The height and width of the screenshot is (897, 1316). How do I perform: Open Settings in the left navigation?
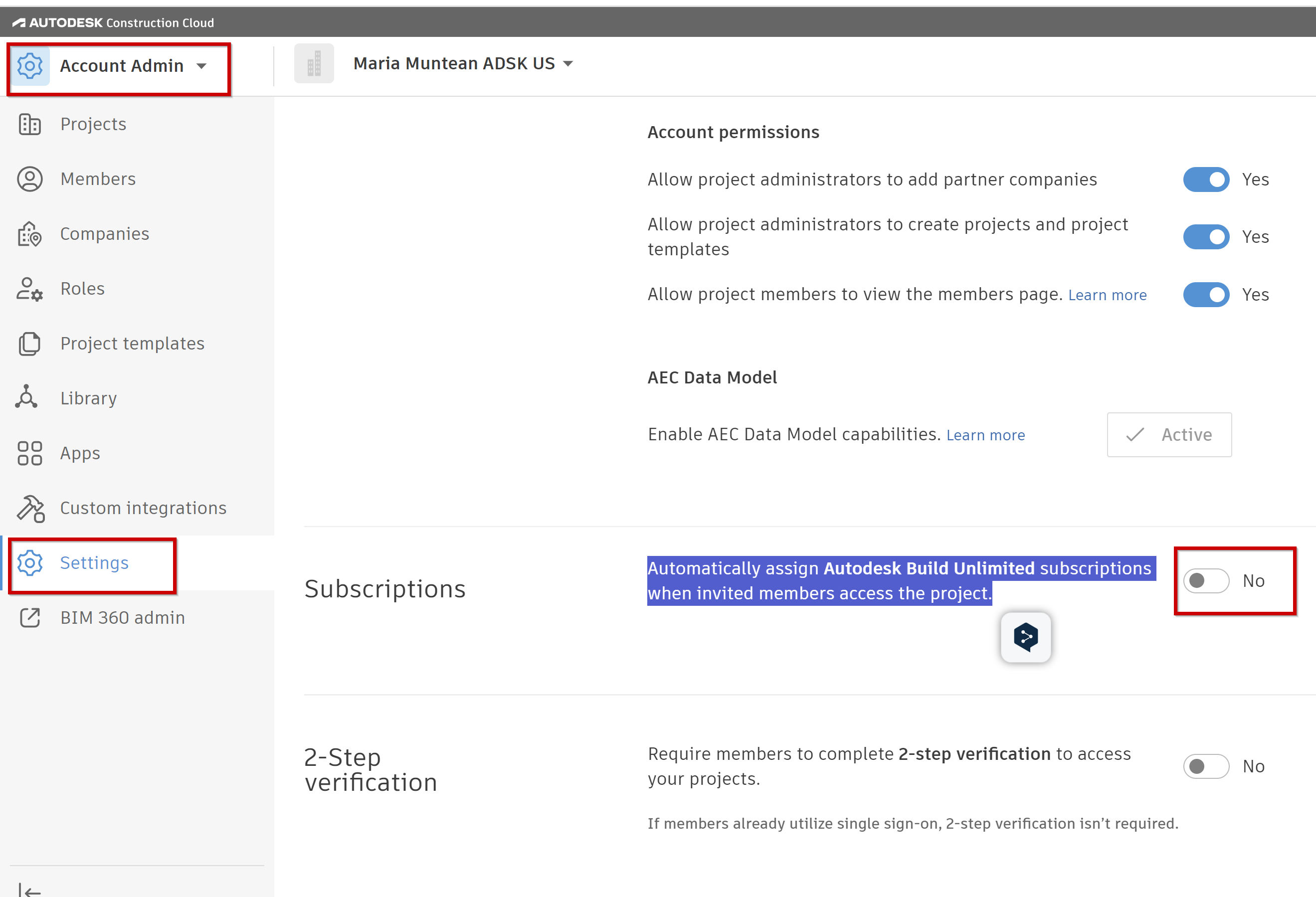coord(94,563)
